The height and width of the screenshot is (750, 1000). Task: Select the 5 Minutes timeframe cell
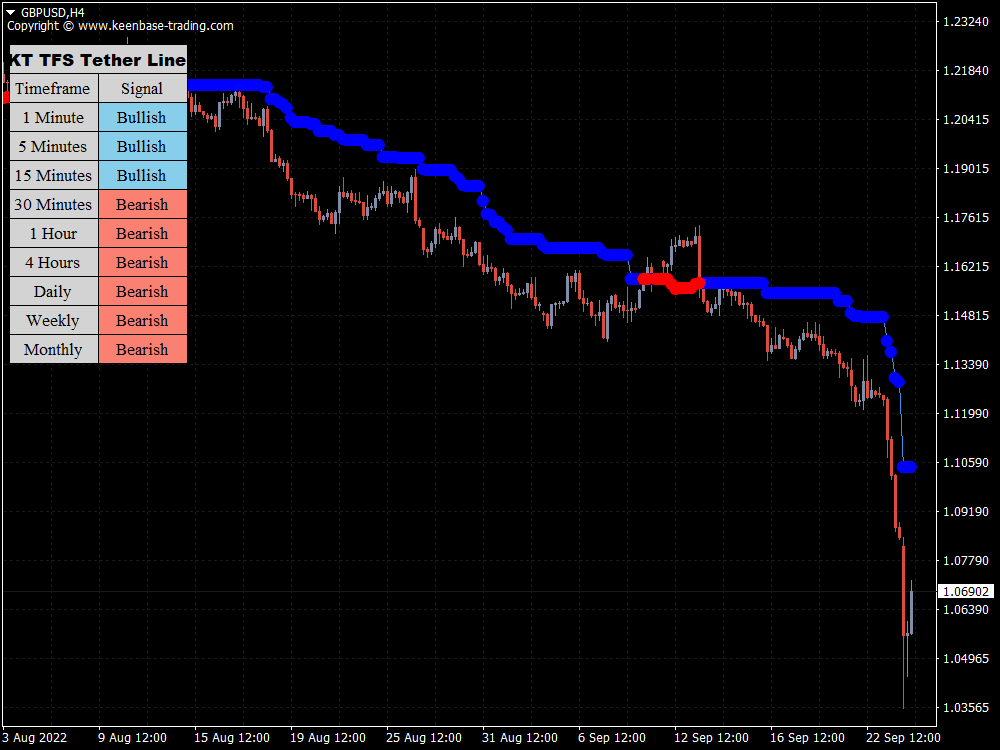pyautogui.click(x=54, y=146)
